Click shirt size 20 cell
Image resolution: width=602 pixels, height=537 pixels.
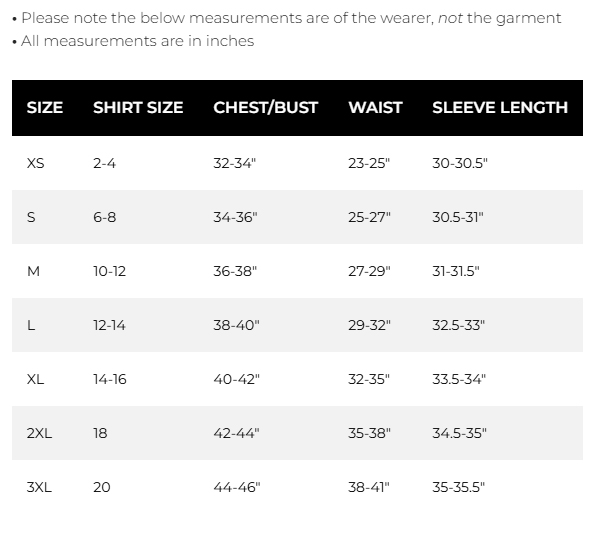point(102,487)
